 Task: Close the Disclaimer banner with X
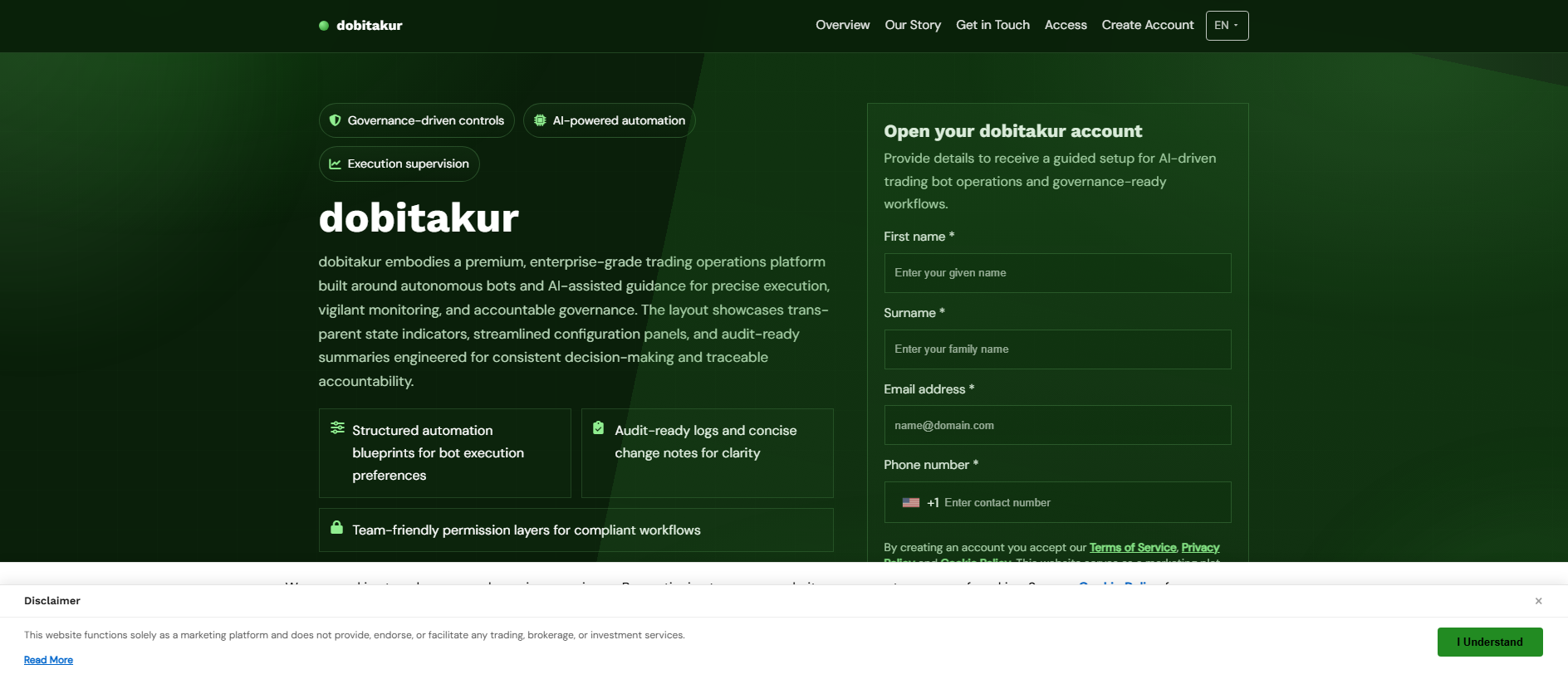coord(1538,601)
